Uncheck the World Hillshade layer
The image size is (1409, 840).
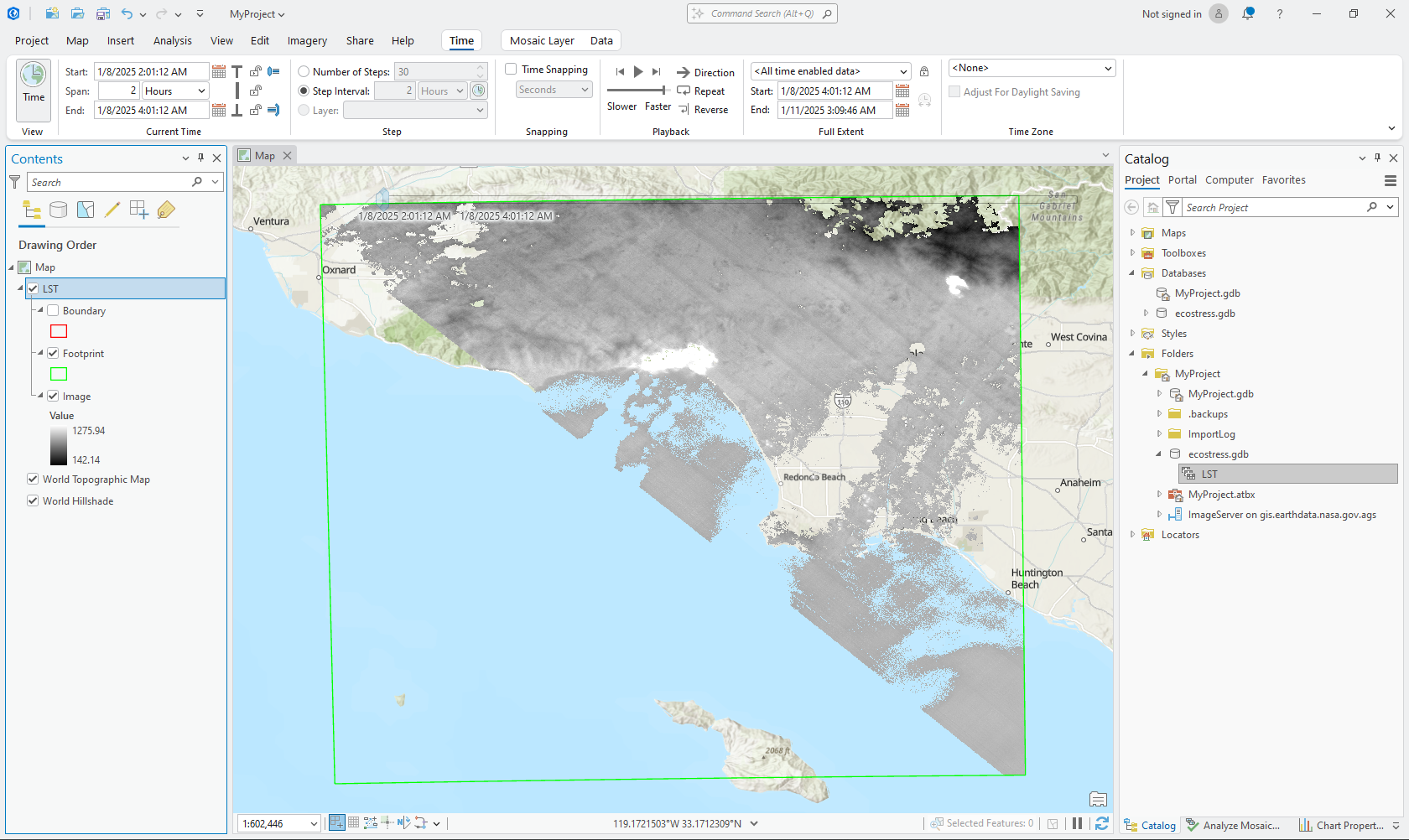point(33,501)
